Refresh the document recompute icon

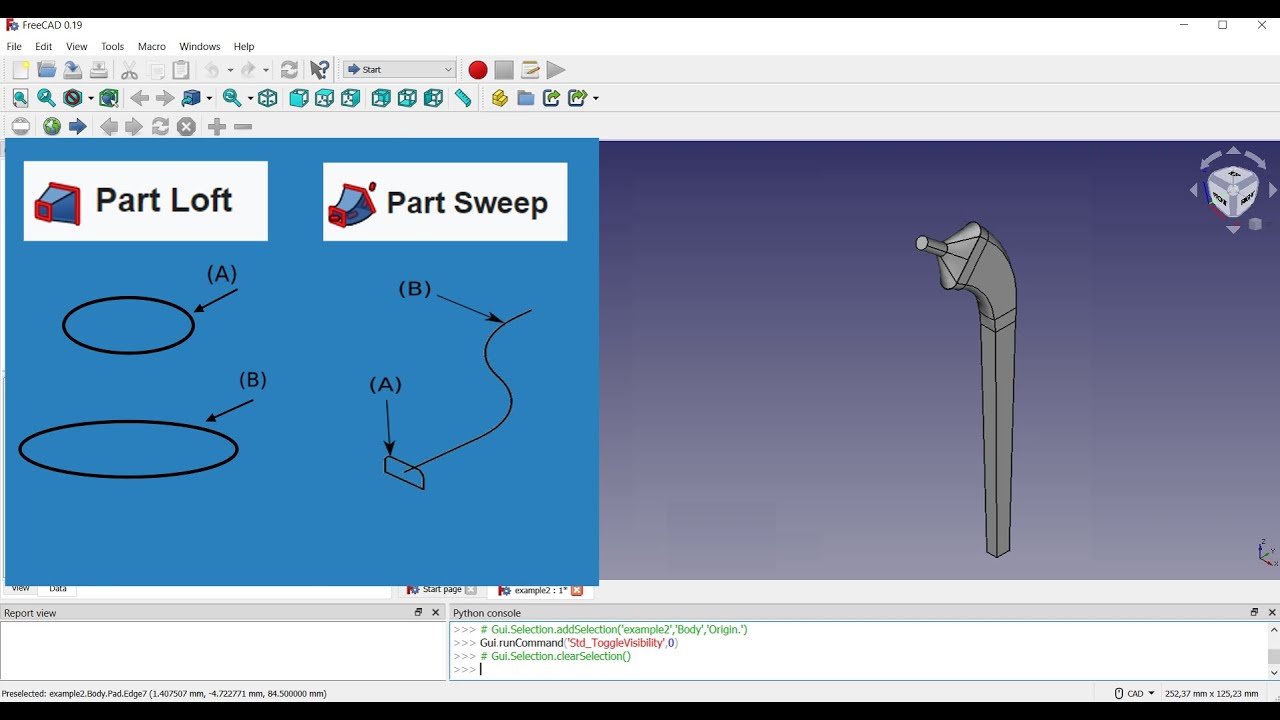tap(289, 70)
